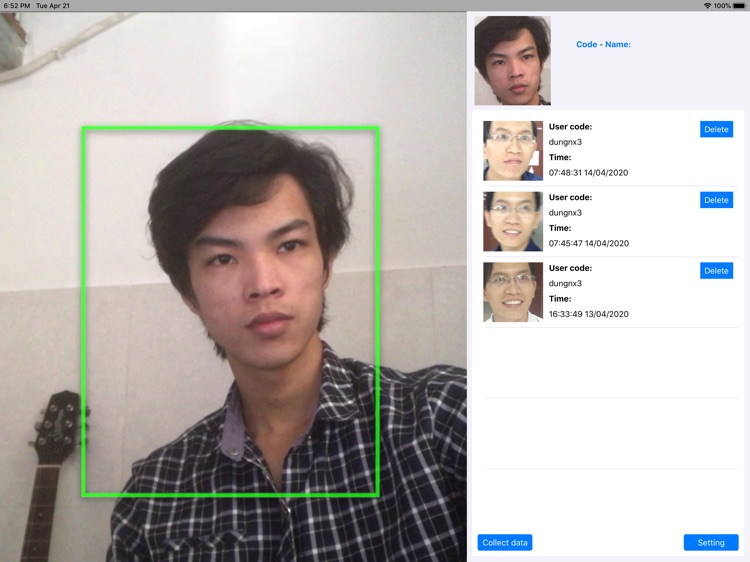Tap the battery icon in status bar

739,6
